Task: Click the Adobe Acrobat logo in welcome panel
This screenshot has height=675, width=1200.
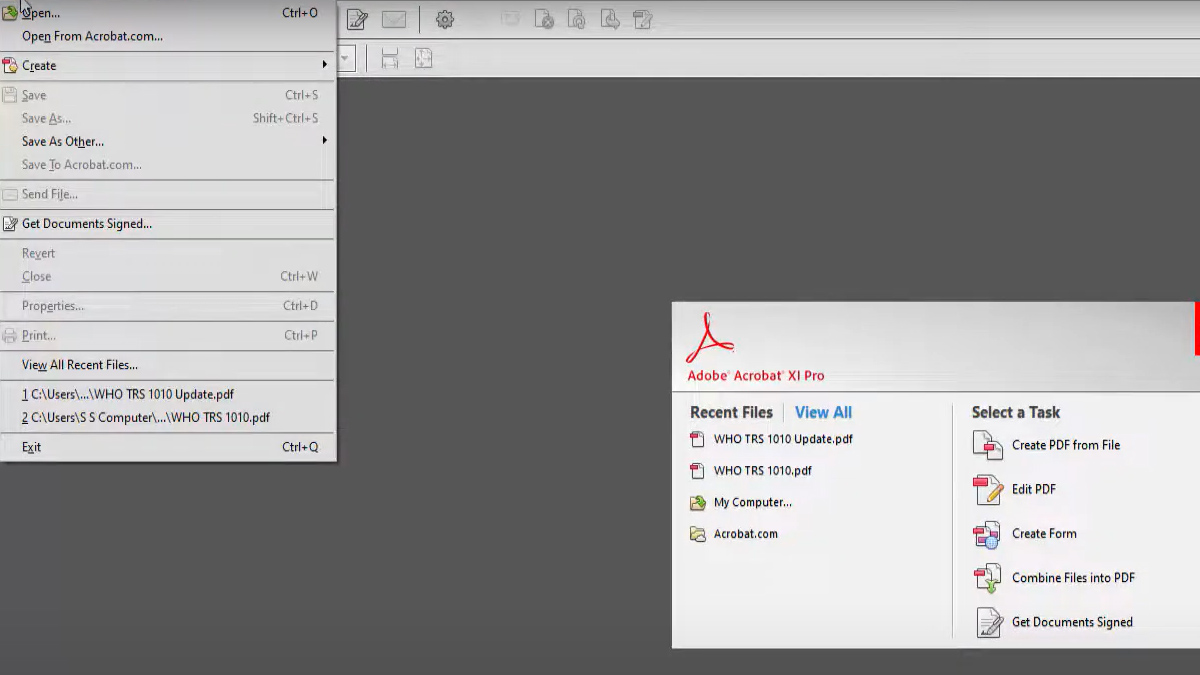Action: point(710,339)
